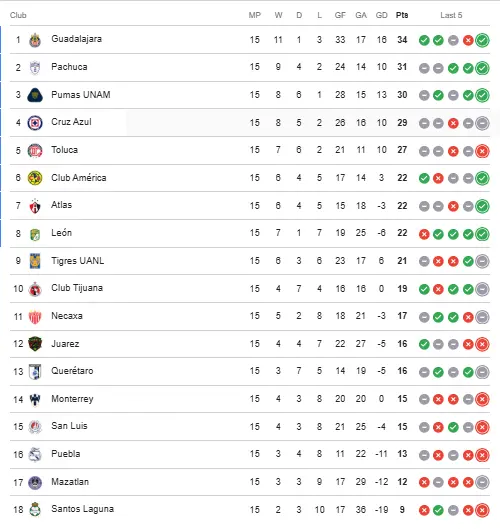Select the Mazatlan standings row

pos(250,482)
